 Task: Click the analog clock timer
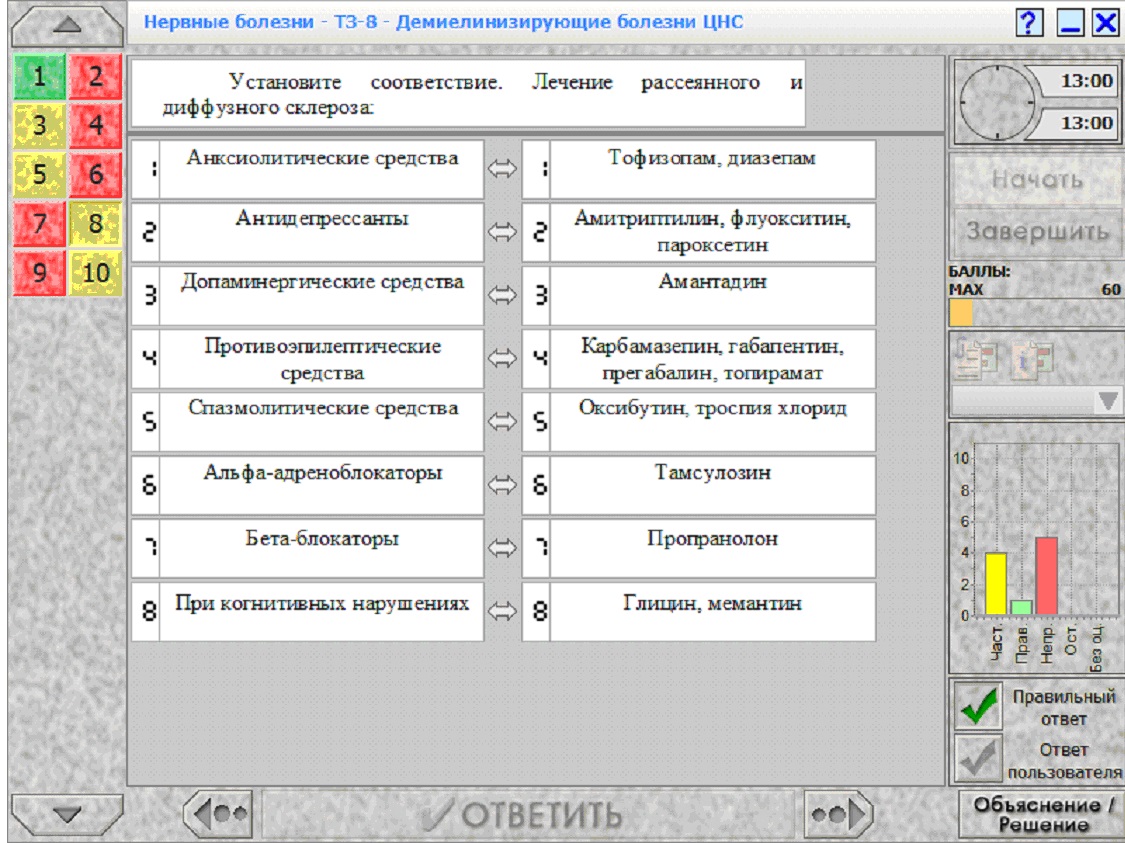[x=996, y=103]
